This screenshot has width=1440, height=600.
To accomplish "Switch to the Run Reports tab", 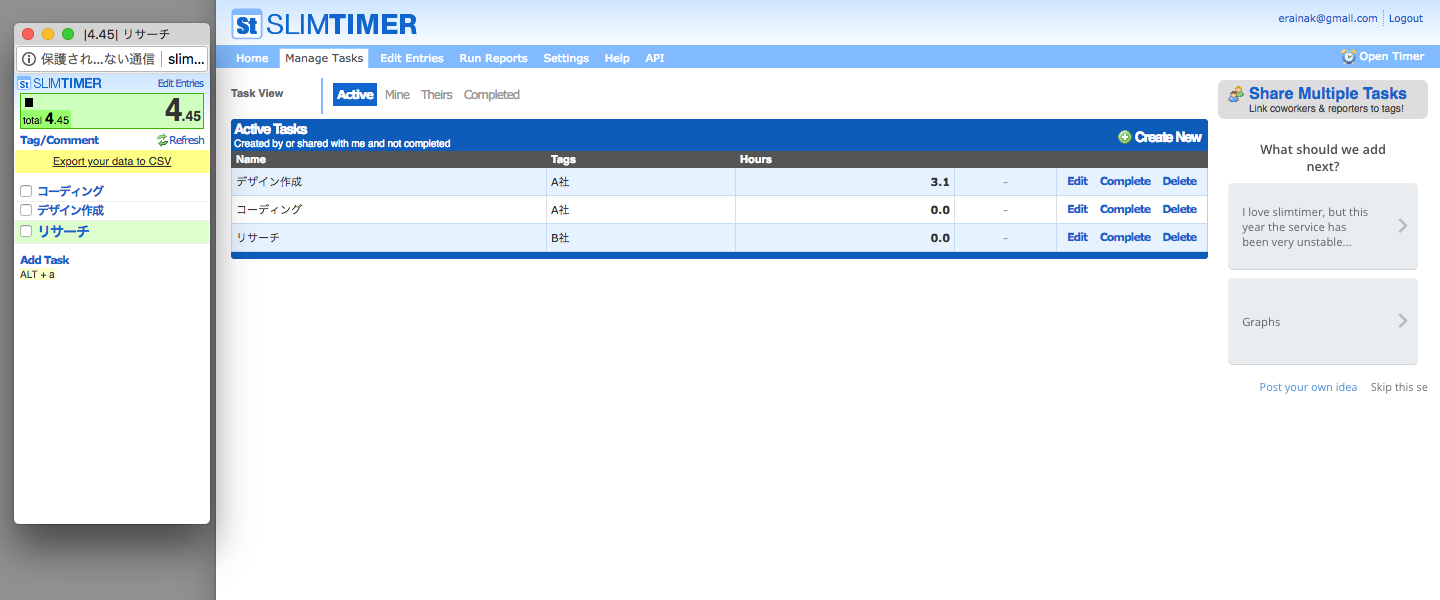I will coord(493,58).
